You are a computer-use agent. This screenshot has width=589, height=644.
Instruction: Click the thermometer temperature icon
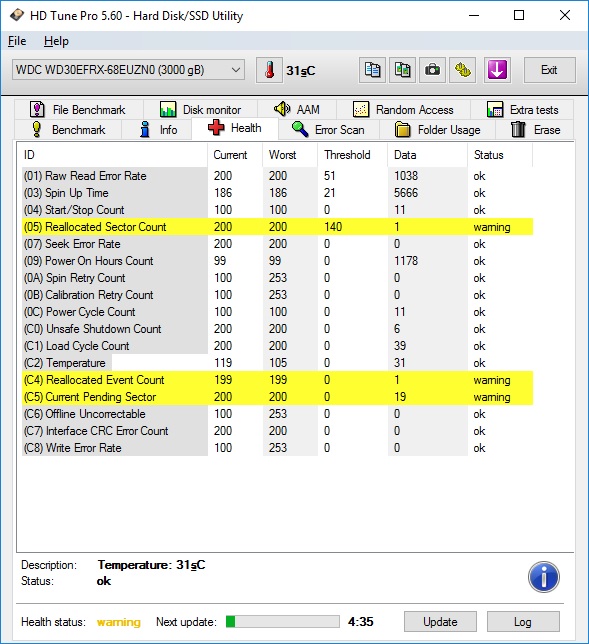coord(269,70)
